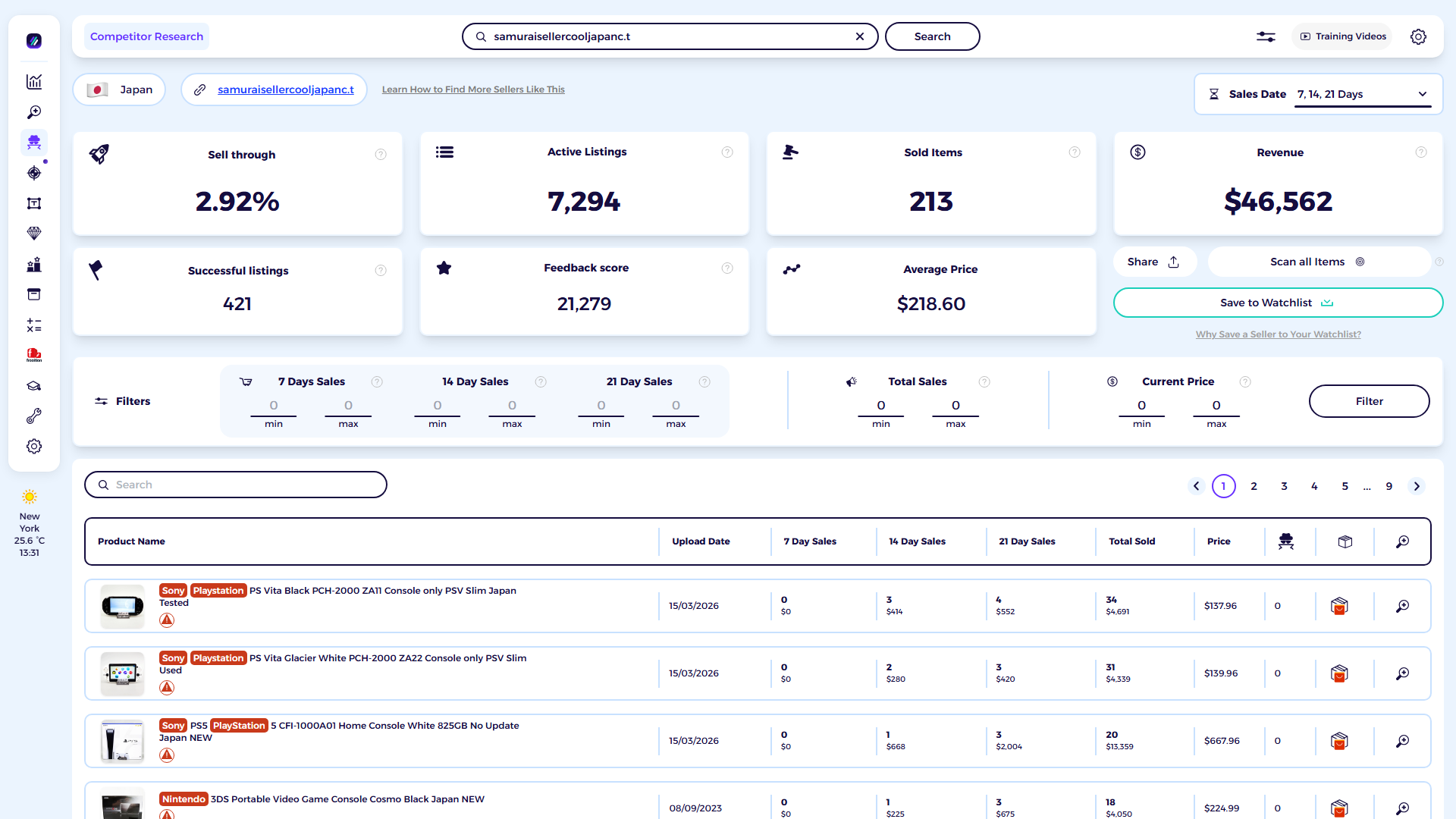Open the calculator sidebar icon
This screenshot has width=1456, height=819.
(x=34, y=325)
